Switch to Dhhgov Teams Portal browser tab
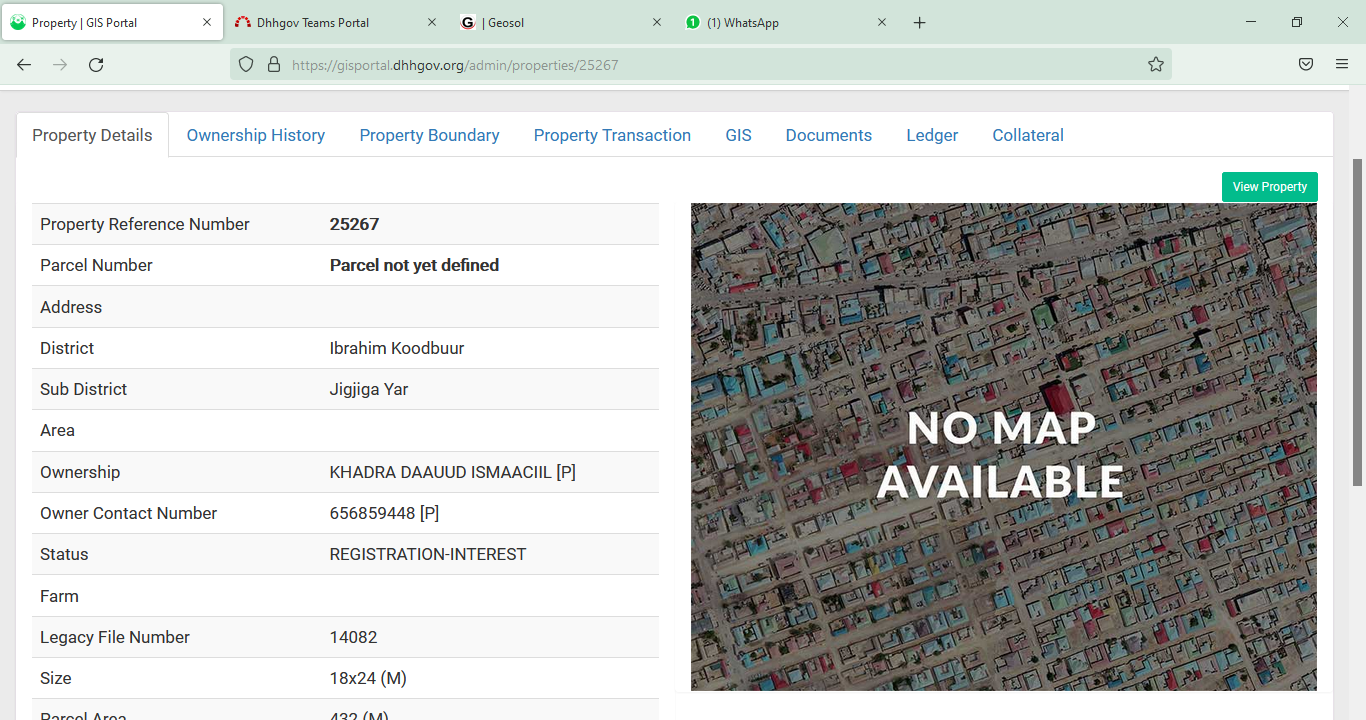1366x720 pixels. click(x=337, y=22)
